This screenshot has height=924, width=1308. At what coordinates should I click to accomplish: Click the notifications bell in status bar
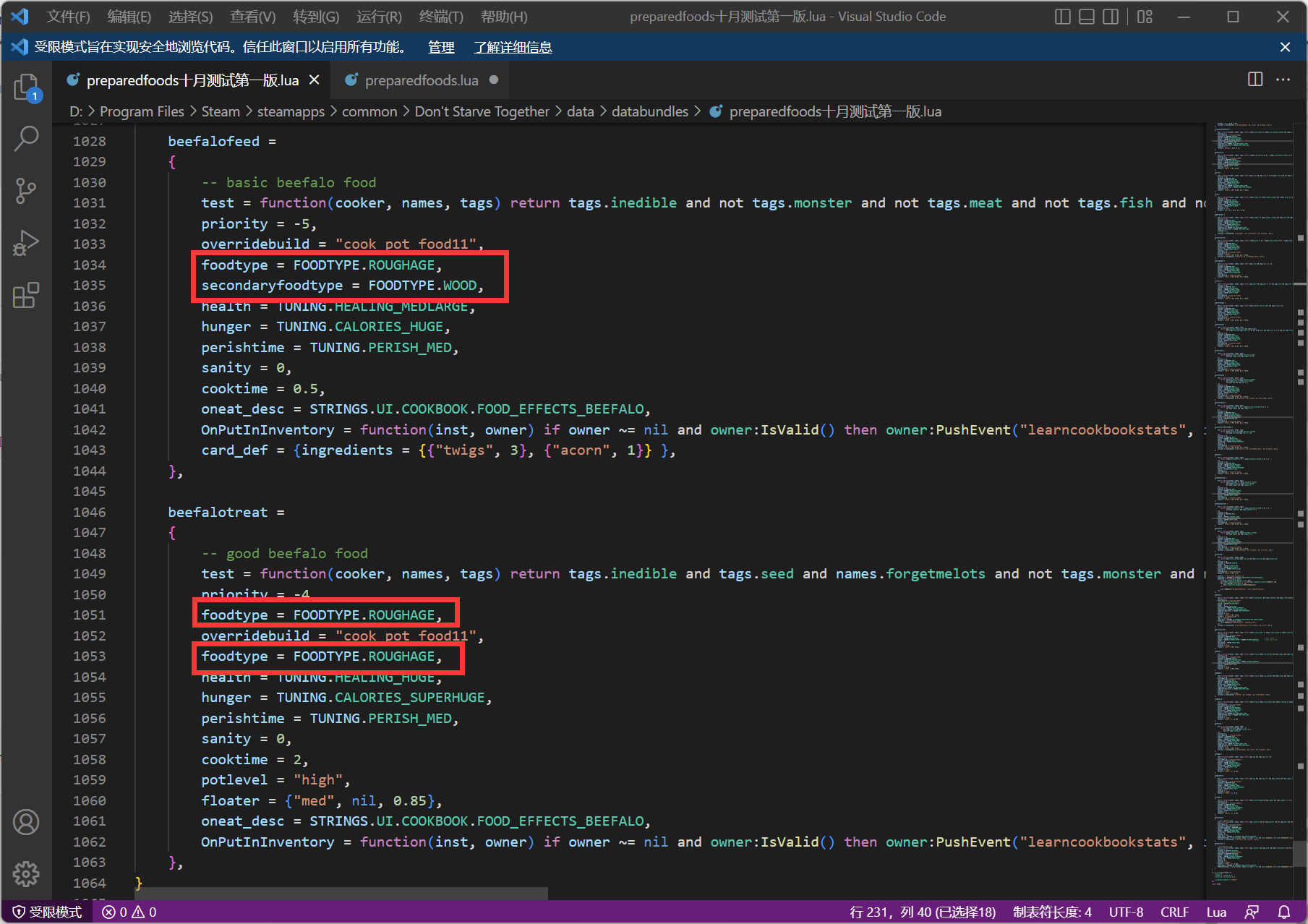click(x=1284, y=912)
